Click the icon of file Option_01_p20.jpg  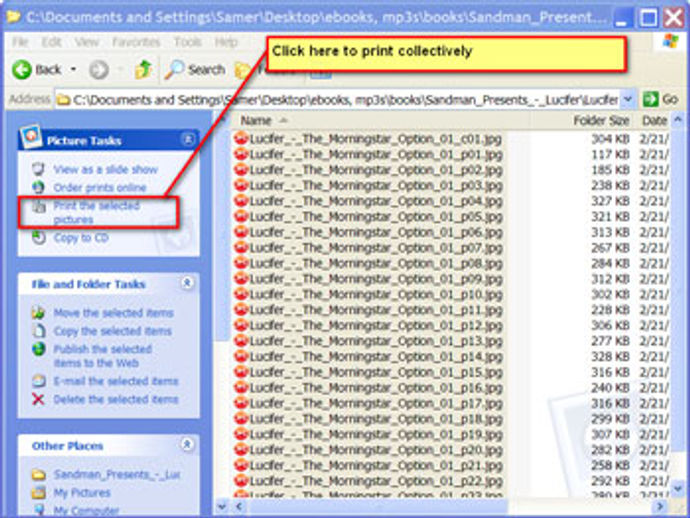(241, 449)
